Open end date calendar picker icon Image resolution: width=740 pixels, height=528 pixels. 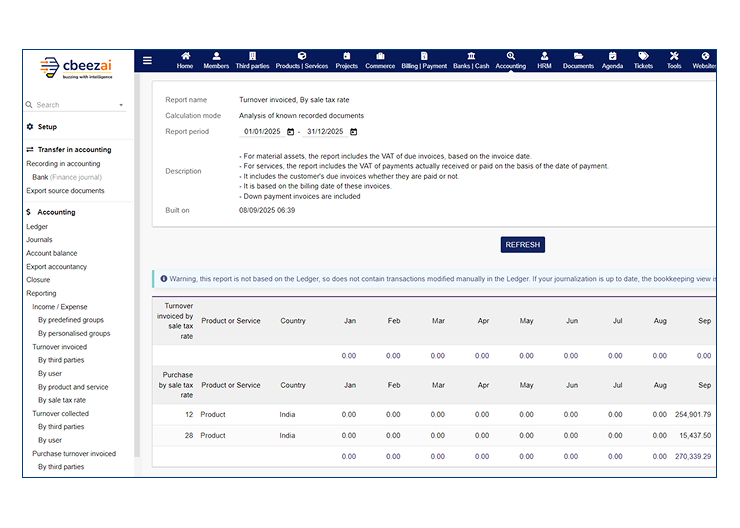(x=354, y=132)
